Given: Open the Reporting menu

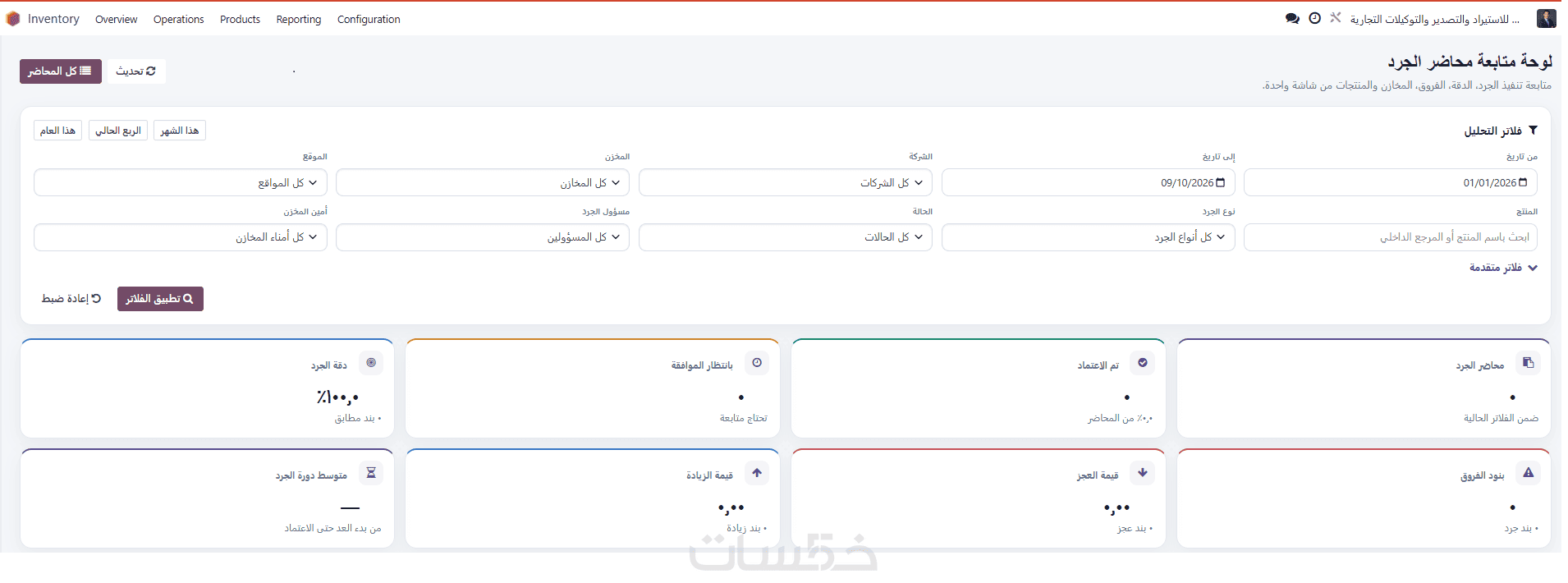Looking at the screenshot, I should (299, 19).
